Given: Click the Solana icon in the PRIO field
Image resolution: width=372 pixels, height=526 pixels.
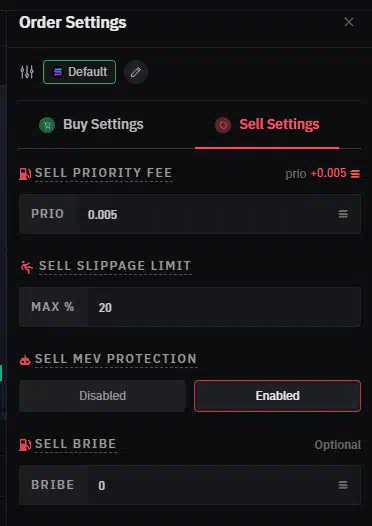Looking at the screenshot, I should 343,214.
